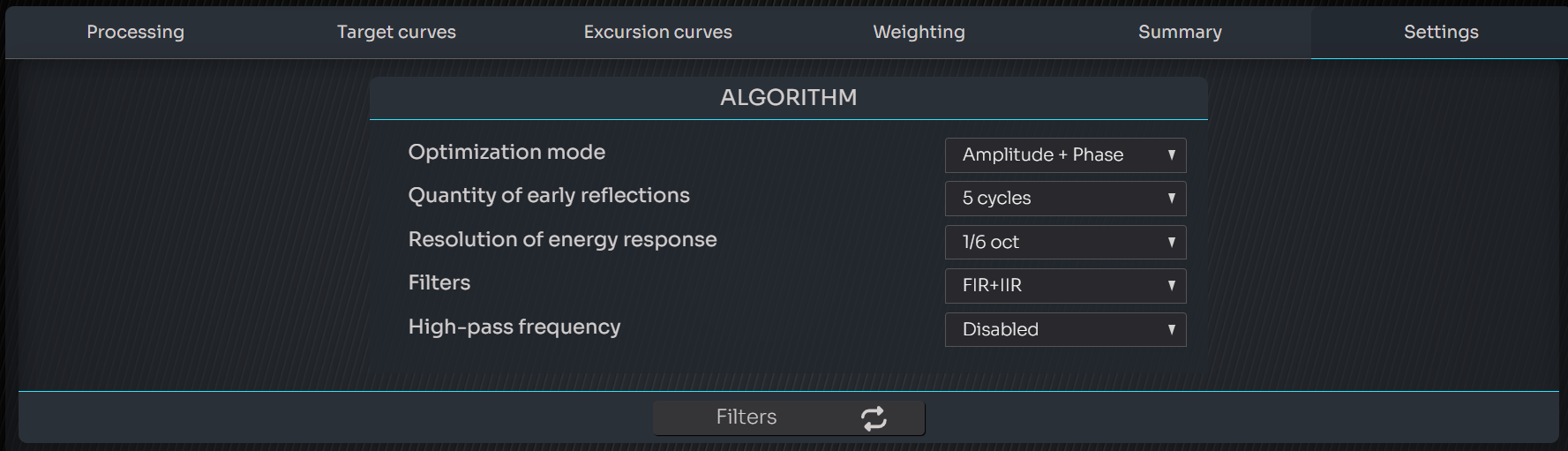Viewport: 1568px width, 451px height.
Task: Click the High-pass frequency label
Action: coord(514,327)
